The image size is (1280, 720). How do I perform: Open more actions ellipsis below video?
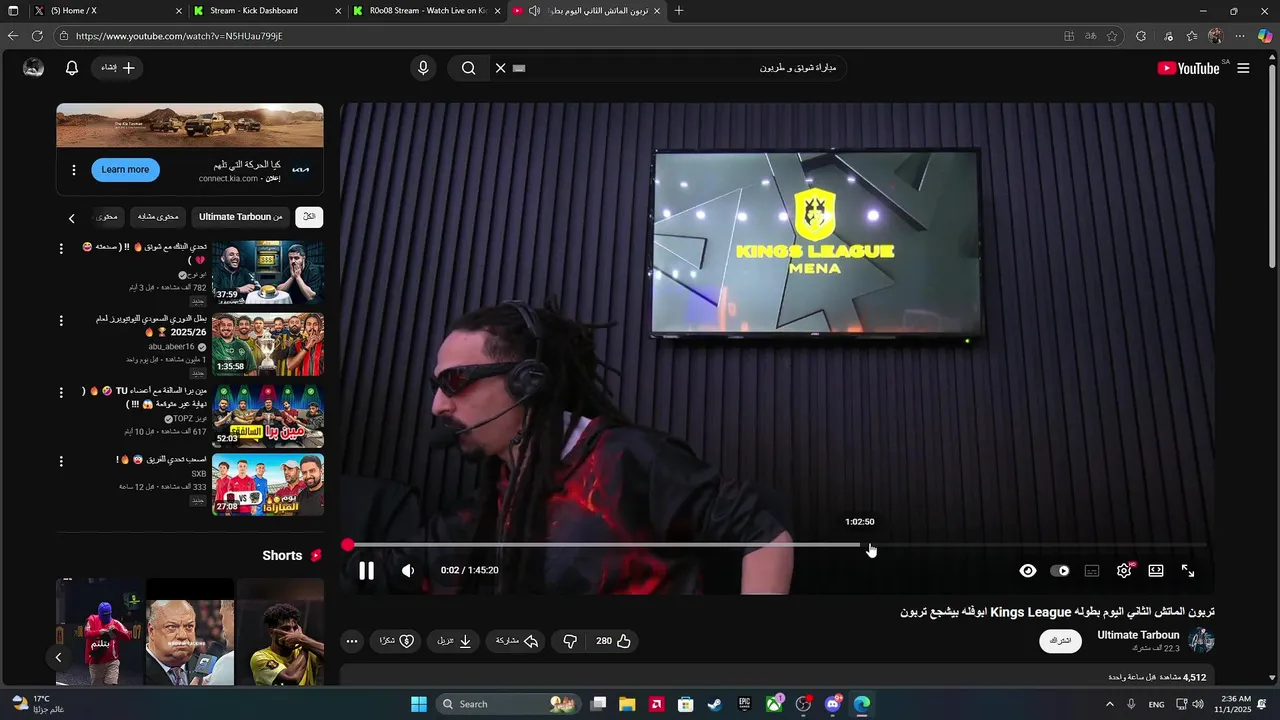point(351,641)
